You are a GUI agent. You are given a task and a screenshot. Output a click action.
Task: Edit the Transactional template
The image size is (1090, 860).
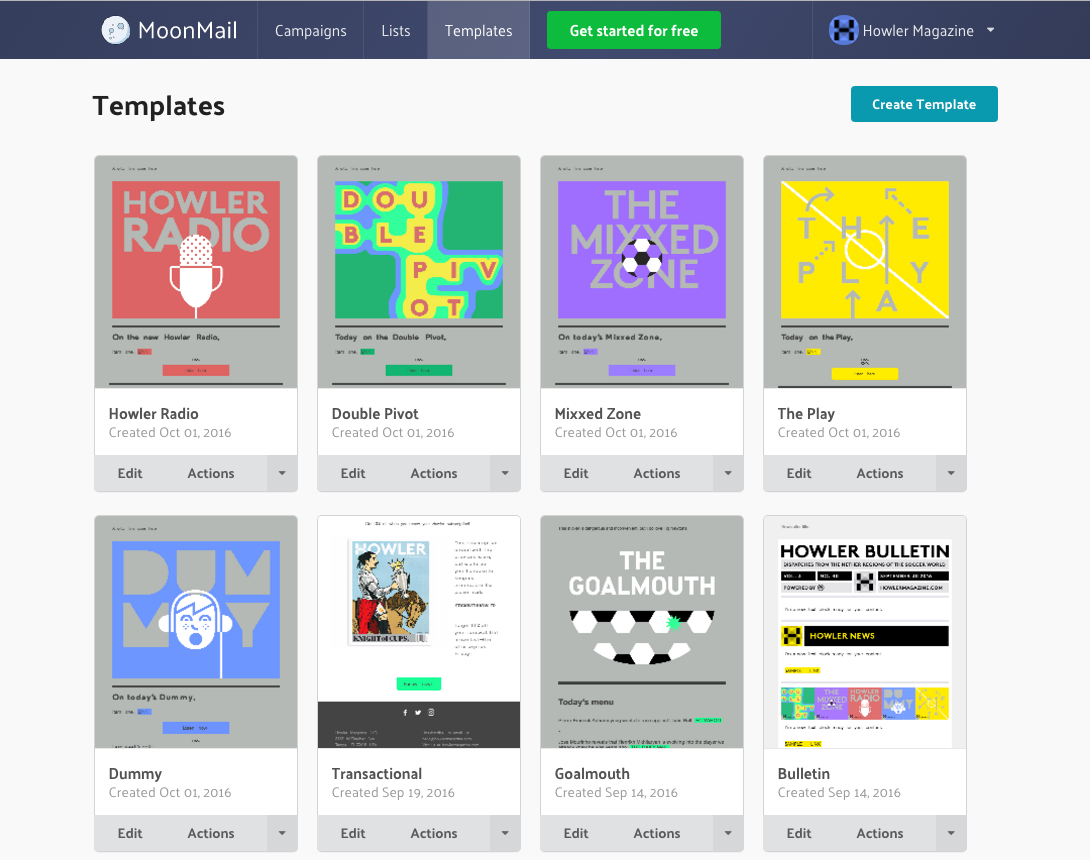point(352,834)
